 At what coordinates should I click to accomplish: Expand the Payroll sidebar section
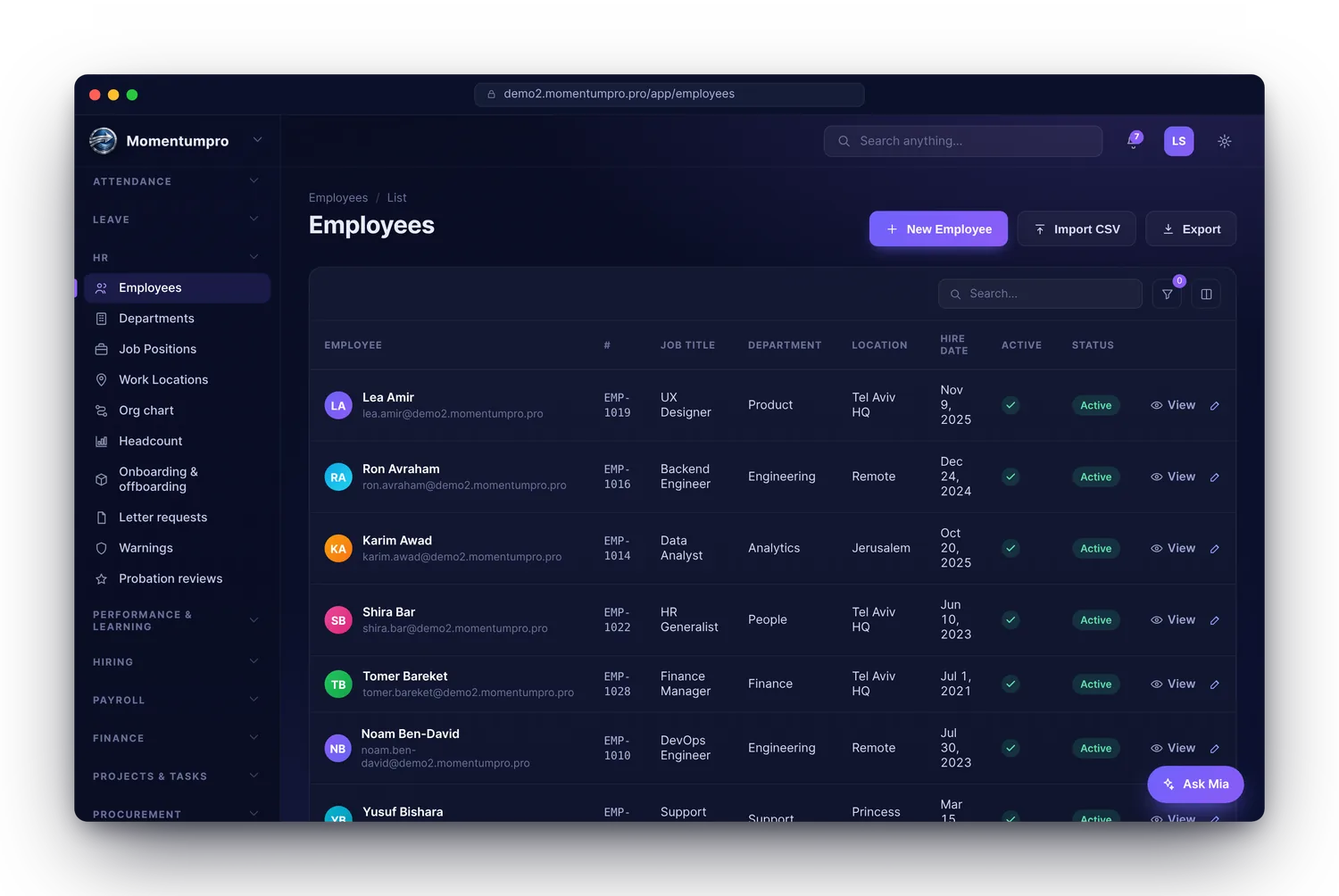176,701
